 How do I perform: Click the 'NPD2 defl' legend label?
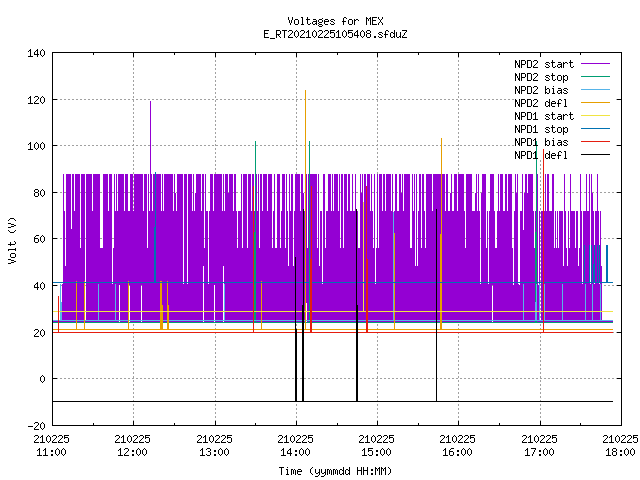tap(541, 103)
